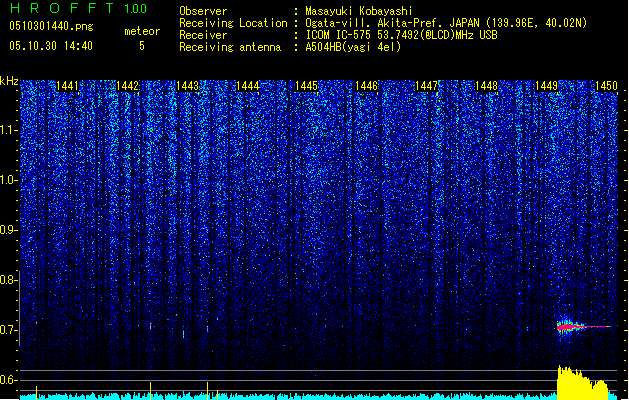The image size is (629, 400).
Task: Click the 0.8 kHz frequency tick label
Action: pos(9,280)
